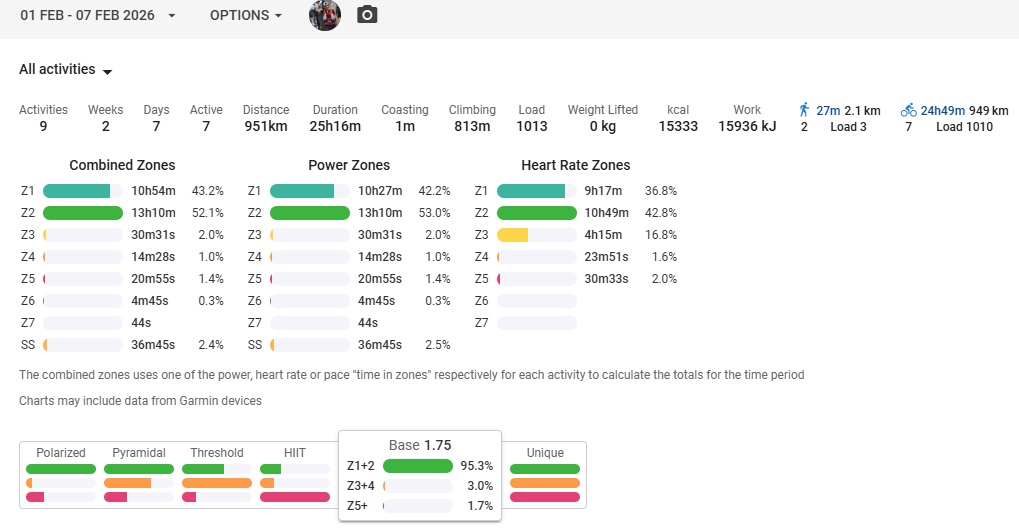This screenshot has height=528, width=1019.
Task: Expand the OPTIONS menu
Action: pos(245,16)
